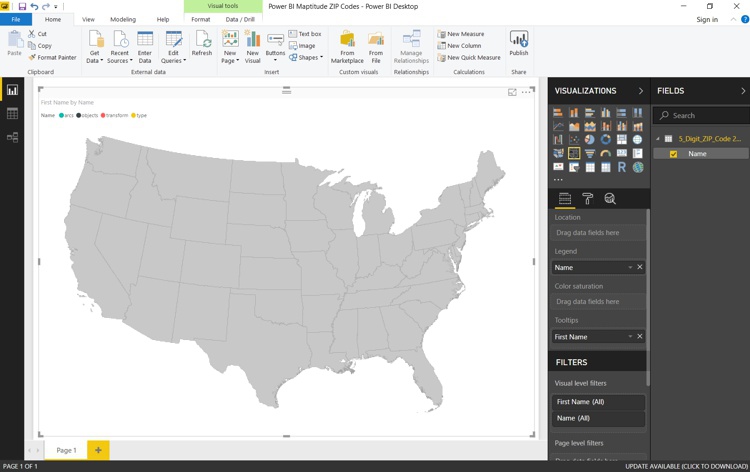Click the From Marketplace custom visuals icon
Image resolution: width=750 pixels, height=472 pixels.
(x=347, y=45)
